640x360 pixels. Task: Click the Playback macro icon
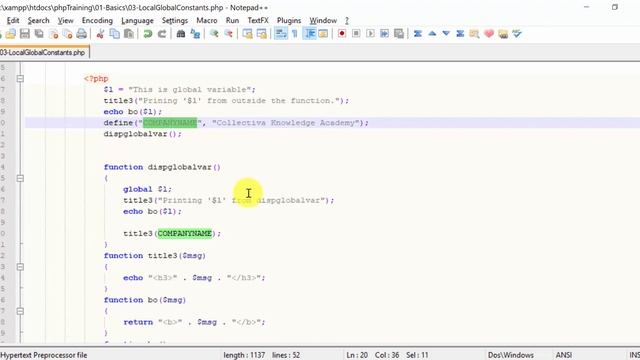click(x=371, y=34)
